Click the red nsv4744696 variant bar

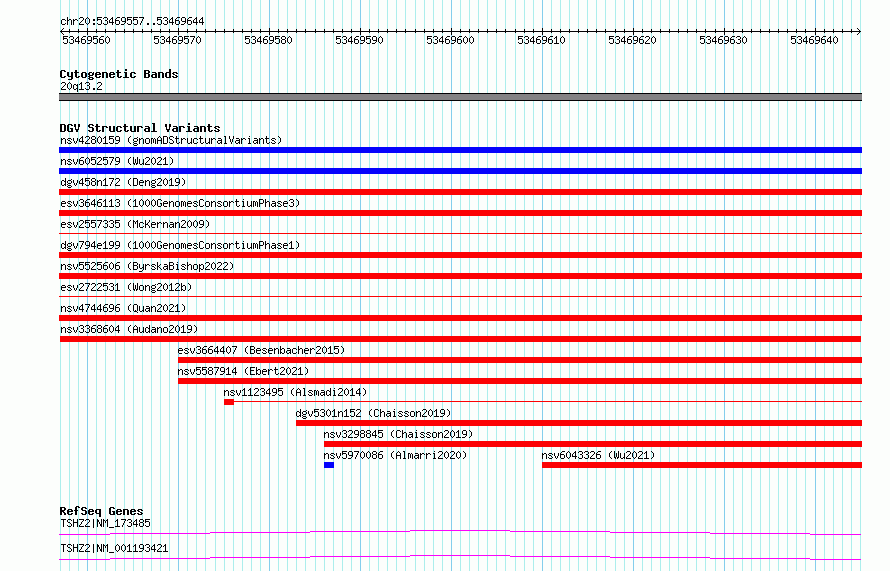[x=460, y=318]
